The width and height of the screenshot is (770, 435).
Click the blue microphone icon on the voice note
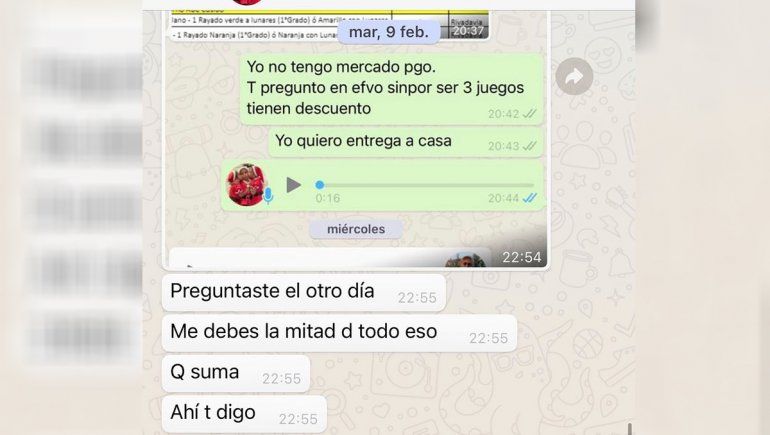click(x=268, y=195)
